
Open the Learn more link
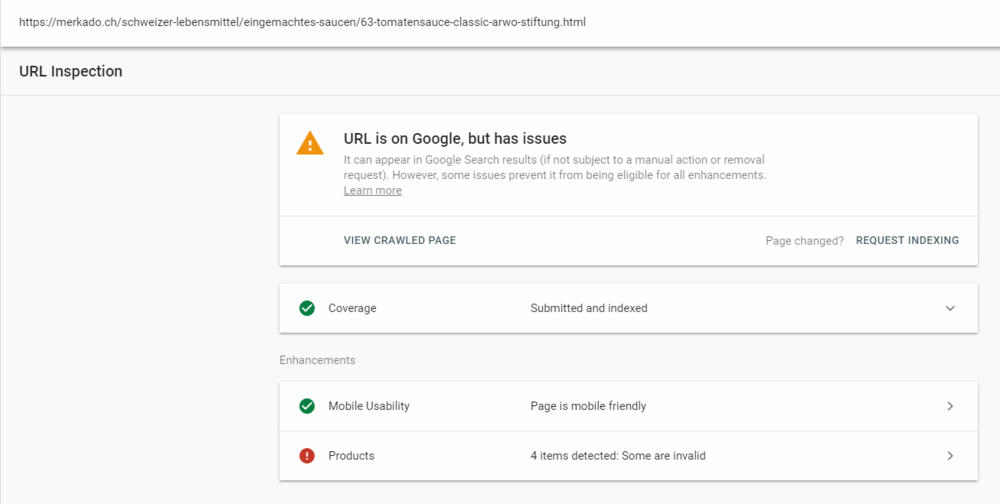point(372,191)
